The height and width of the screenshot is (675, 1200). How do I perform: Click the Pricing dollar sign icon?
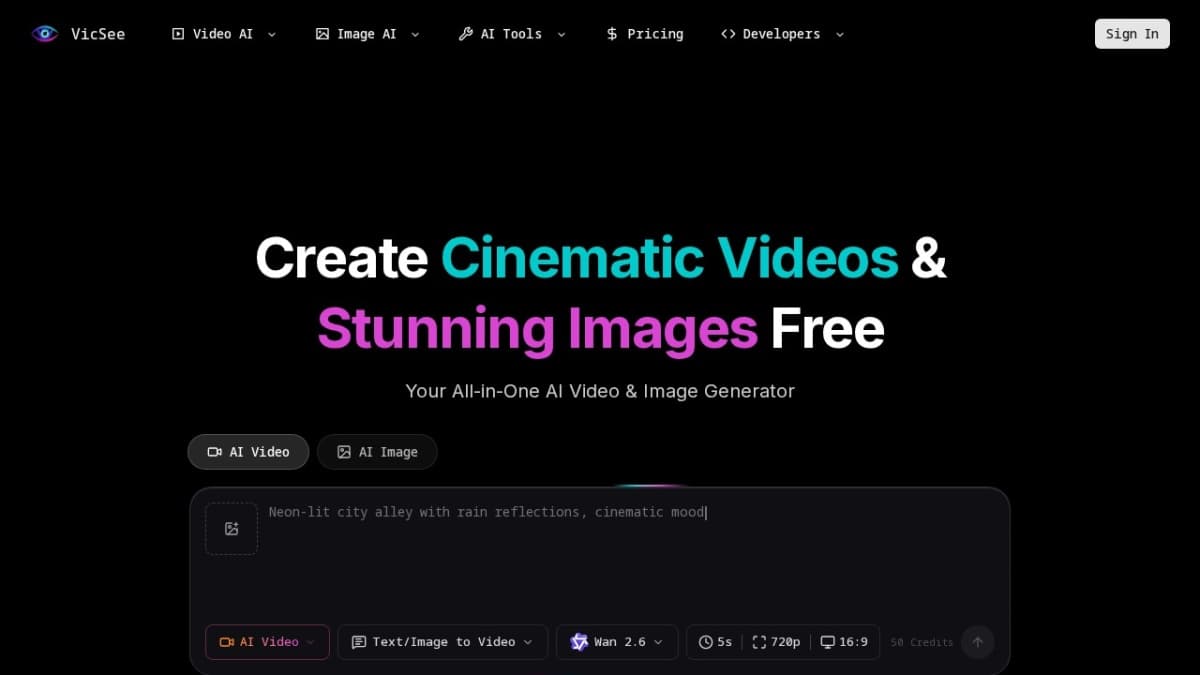click(x=612, y=34)
